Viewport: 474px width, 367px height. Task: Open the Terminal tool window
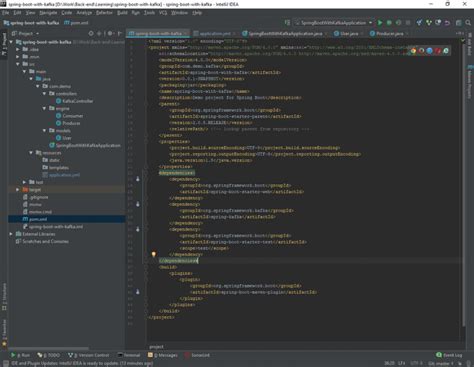129,355
